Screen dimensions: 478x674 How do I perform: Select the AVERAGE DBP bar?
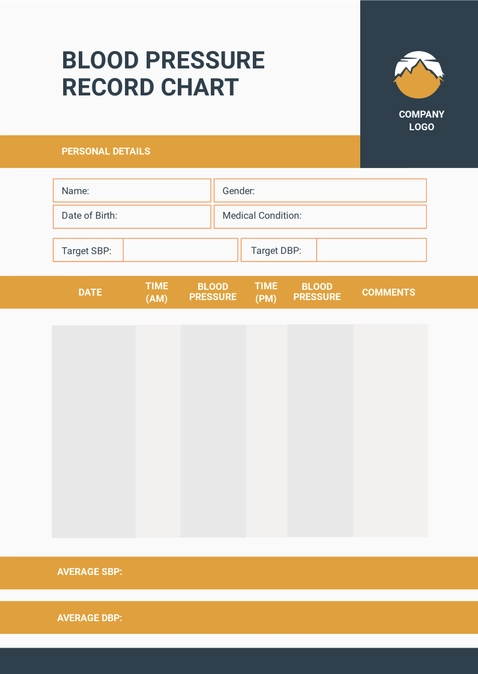click(239, 617)
